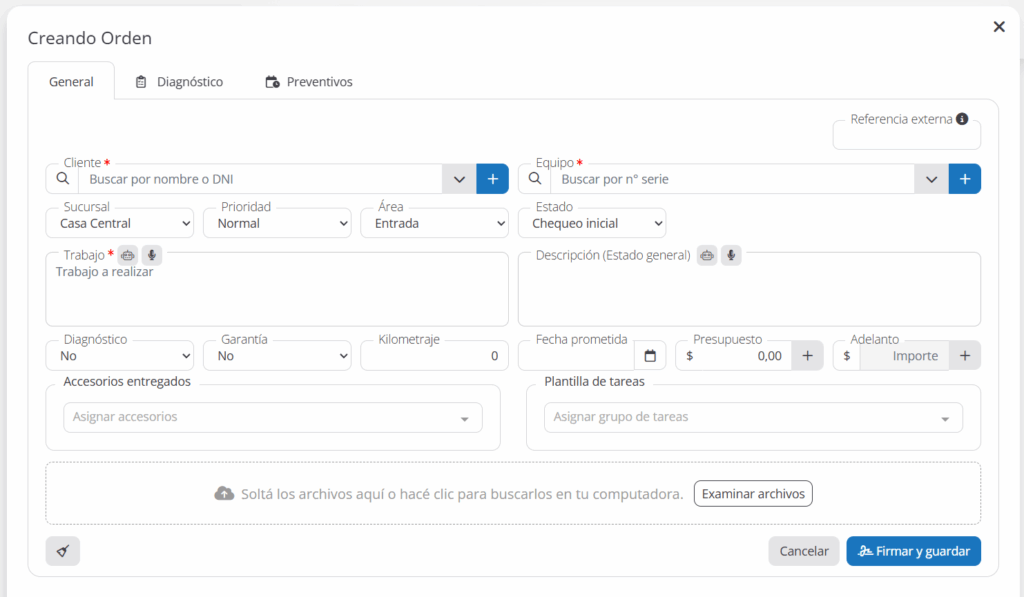
Task: Switch to the Preventivos tab
Action: 309,82
